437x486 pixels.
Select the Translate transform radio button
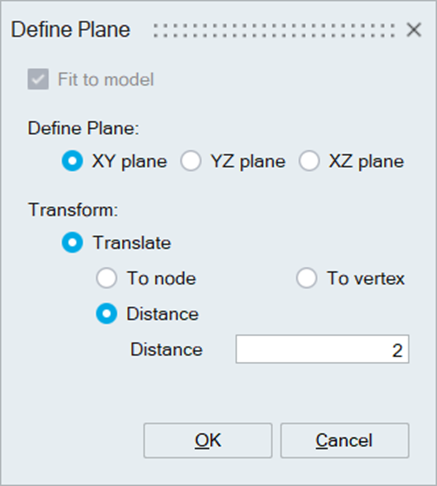[72, 242]
